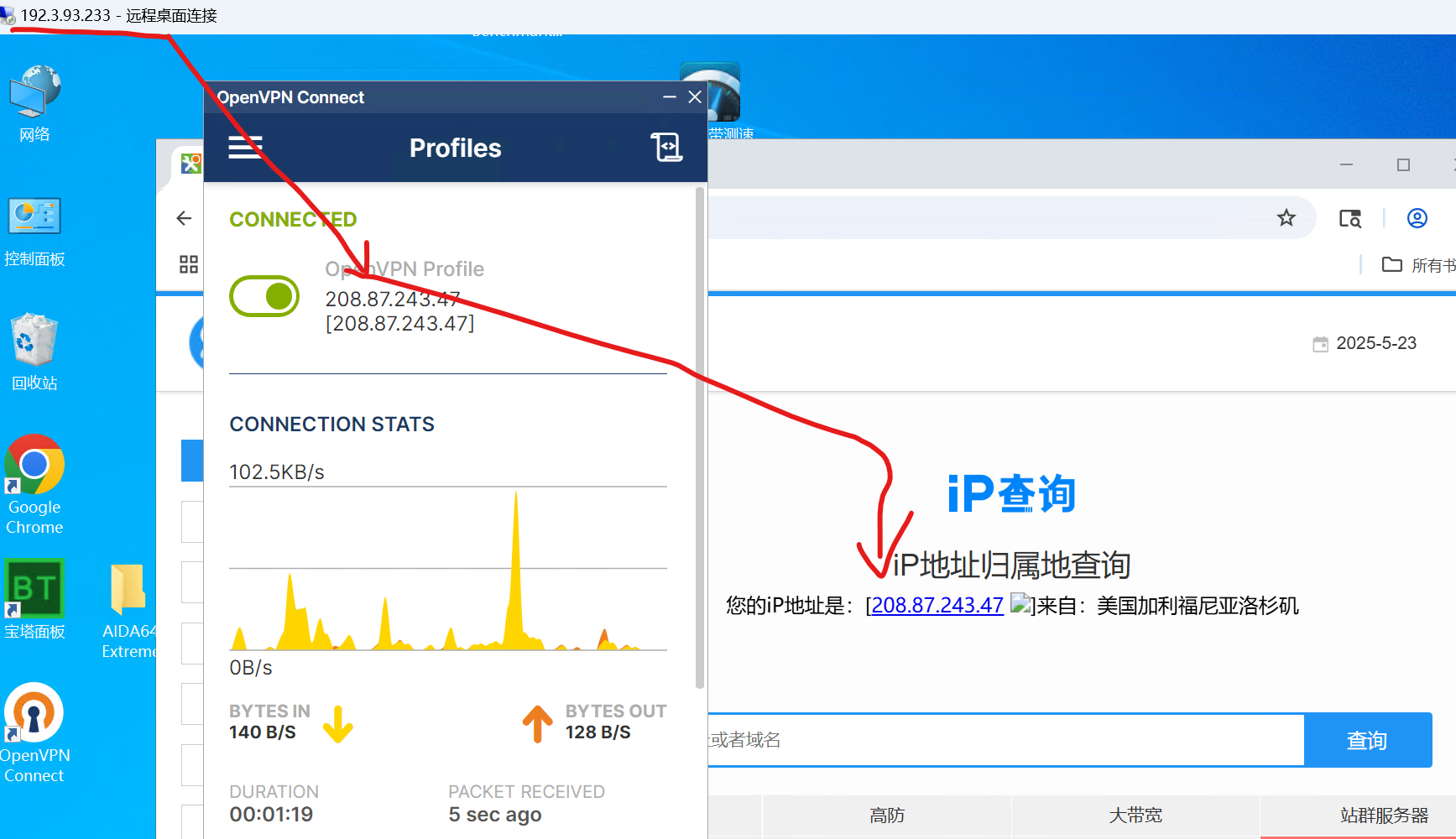Click the 102.5KB/s graph maximum label
Viewport: 1456px width, 839px height.
[x=277, y=472]
